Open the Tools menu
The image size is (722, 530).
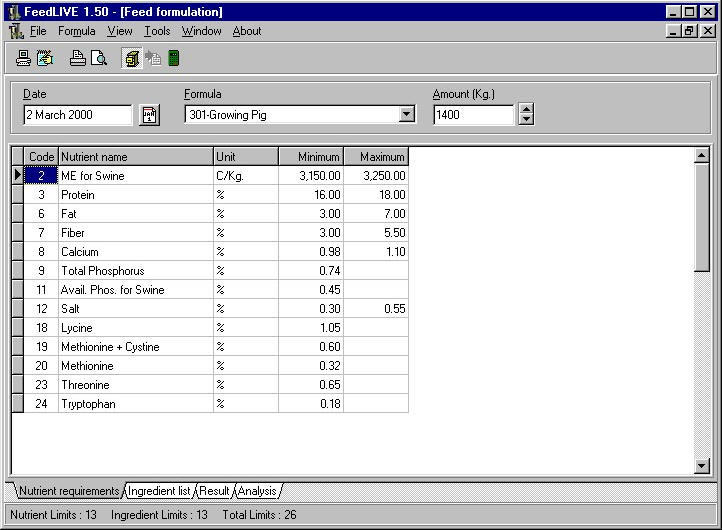(157, 31)
